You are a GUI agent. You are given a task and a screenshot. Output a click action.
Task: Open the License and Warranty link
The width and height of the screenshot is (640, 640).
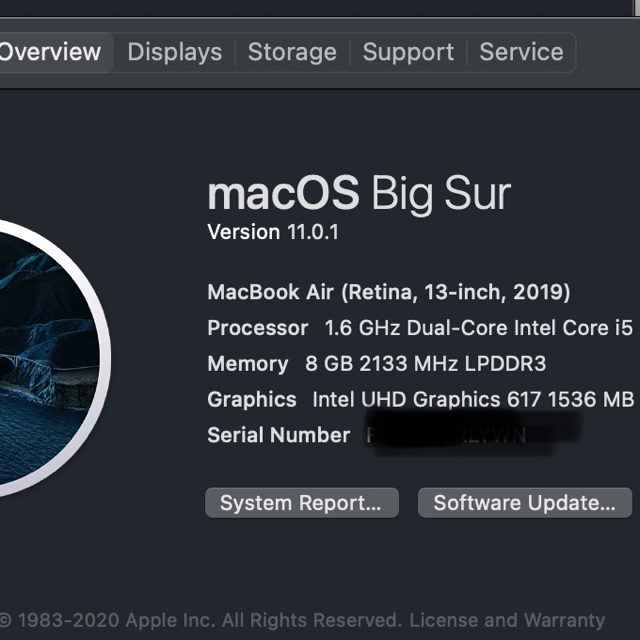pos(507,620)
